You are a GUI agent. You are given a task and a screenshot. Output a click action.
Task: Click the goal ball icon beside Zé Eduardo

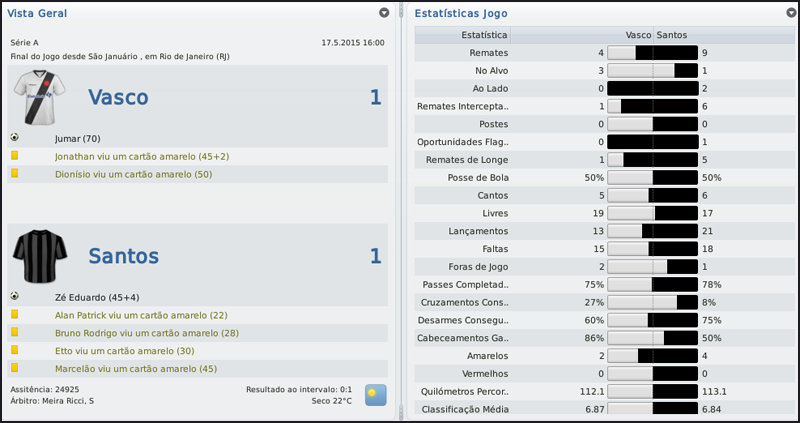point(15,297)
